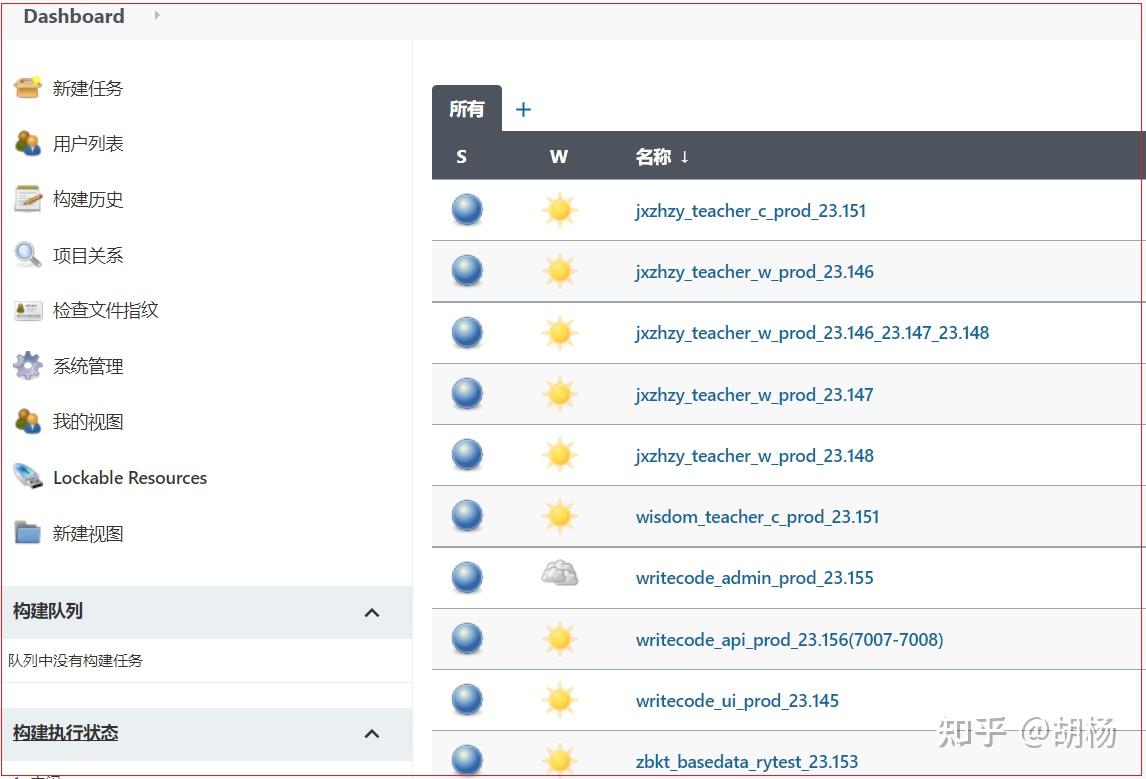Click blue status ball for jxzhy_teacher_c_prod_23.151

[x=467, y=210]
